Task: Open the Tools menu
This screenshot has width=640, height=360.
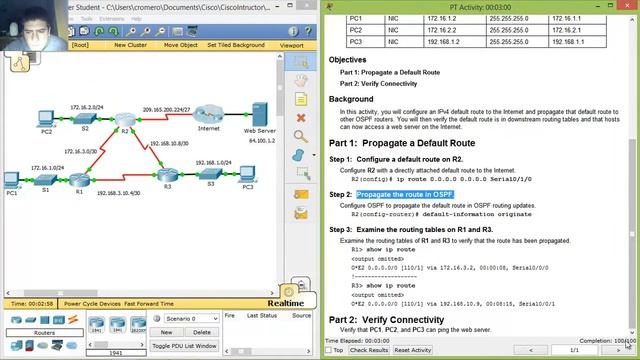Action: click(86, 19)
